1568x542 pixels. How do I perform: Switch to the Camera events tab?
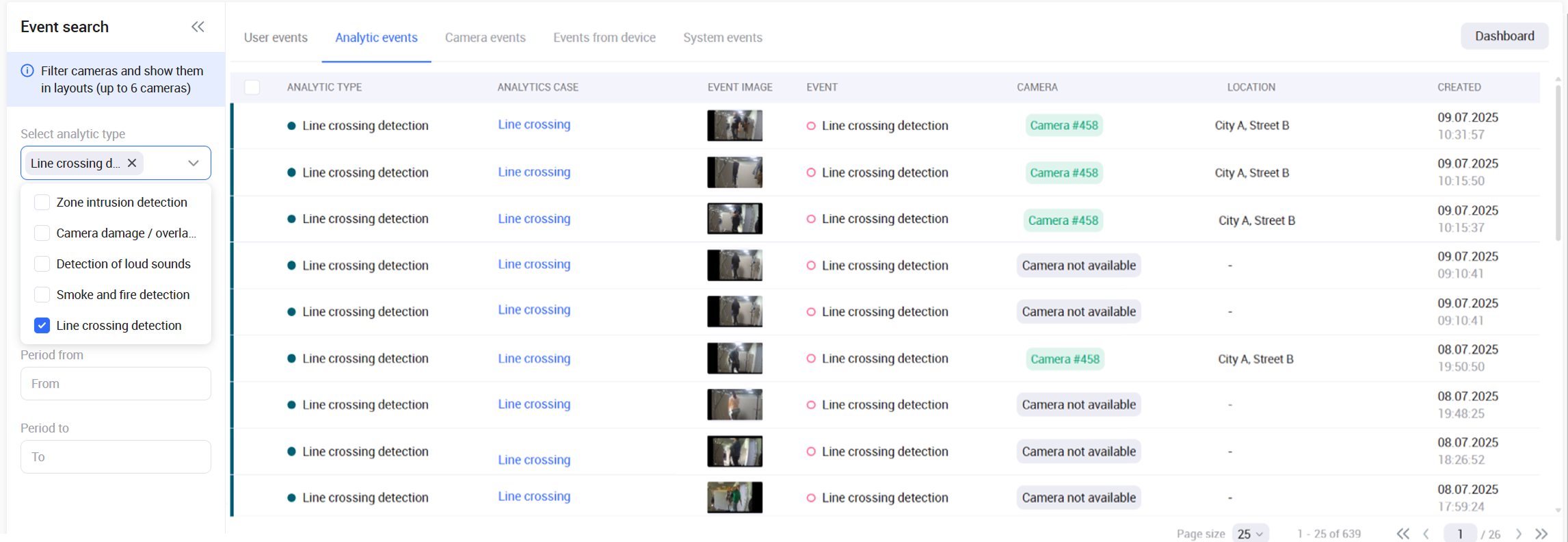click(485, 38)
